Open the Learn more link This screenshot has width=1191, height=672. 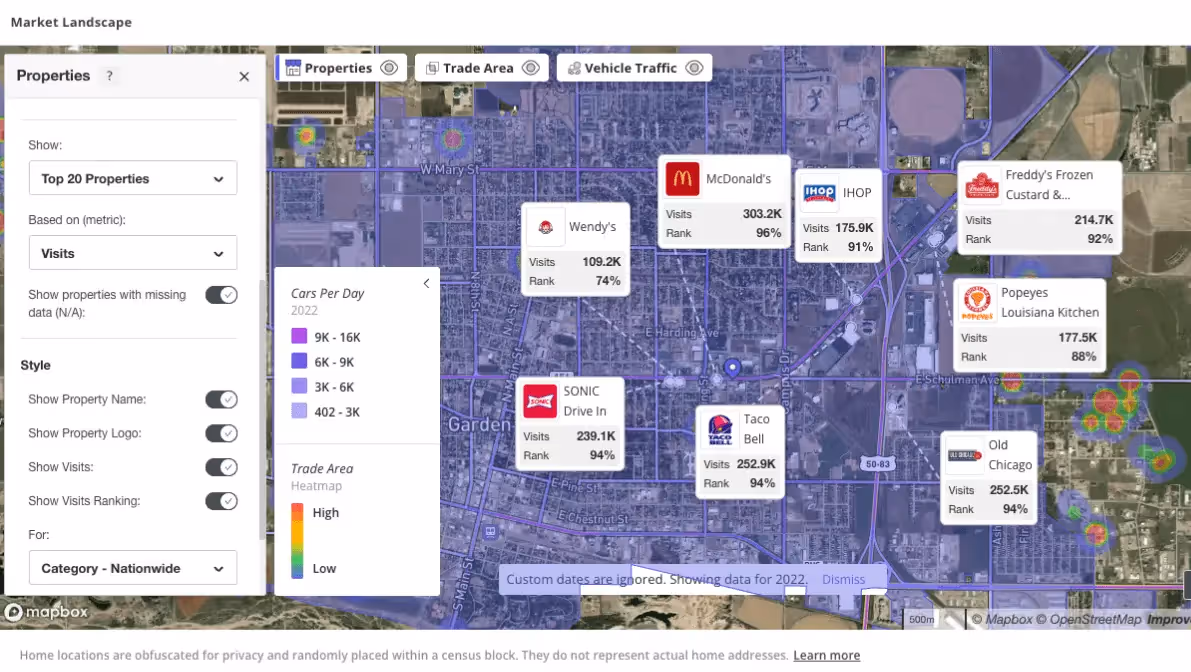tap(826, 655)
